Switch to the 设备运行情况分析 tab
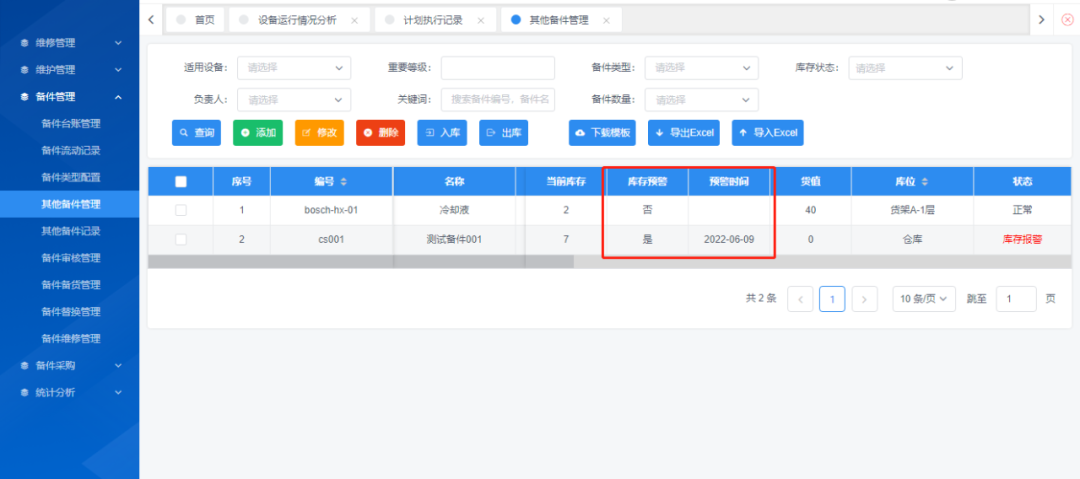Image resolution: width=1080 pixels, height=479 pixels. 297,20
